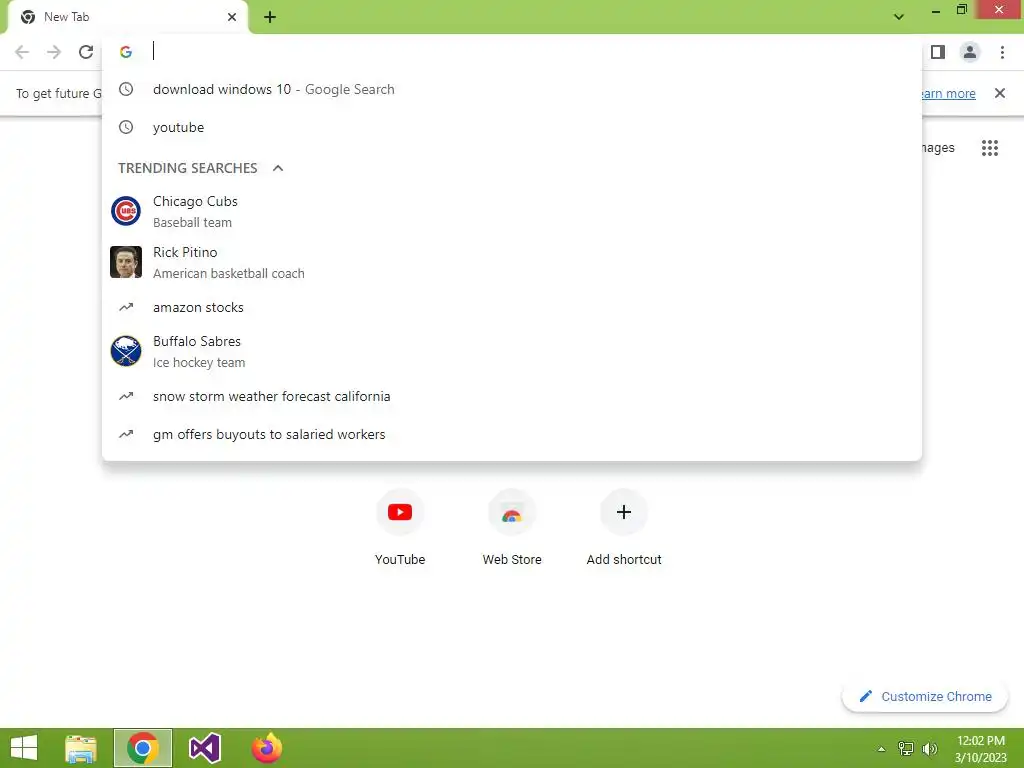Open the Web Store shortcut tile

[x=512, y=529]
